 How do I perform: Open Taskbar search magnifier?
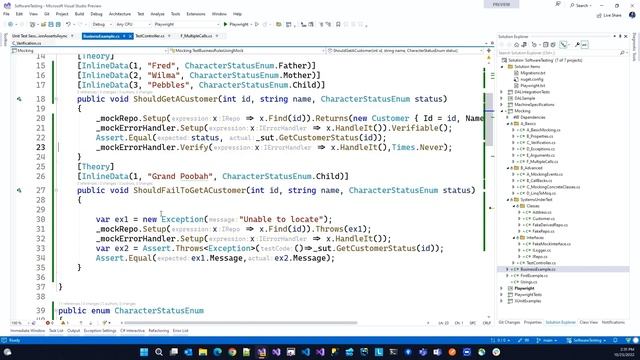159,352
